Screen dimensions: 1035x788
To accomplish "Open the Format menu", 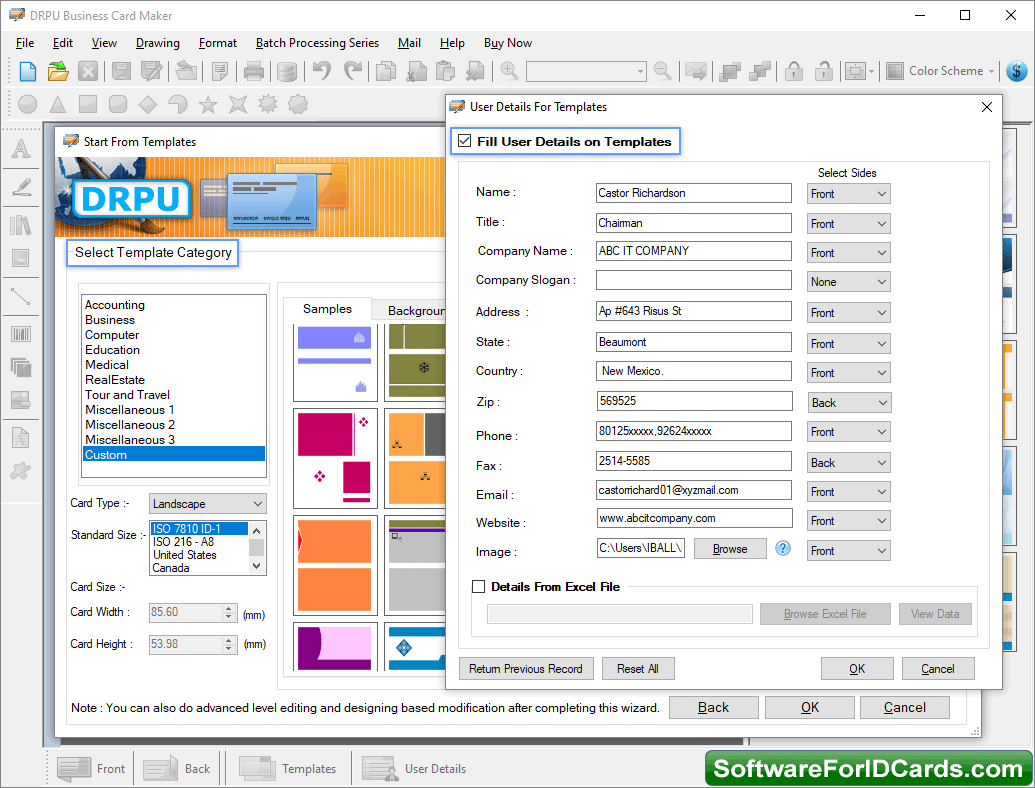I will [x=218, y=43].
